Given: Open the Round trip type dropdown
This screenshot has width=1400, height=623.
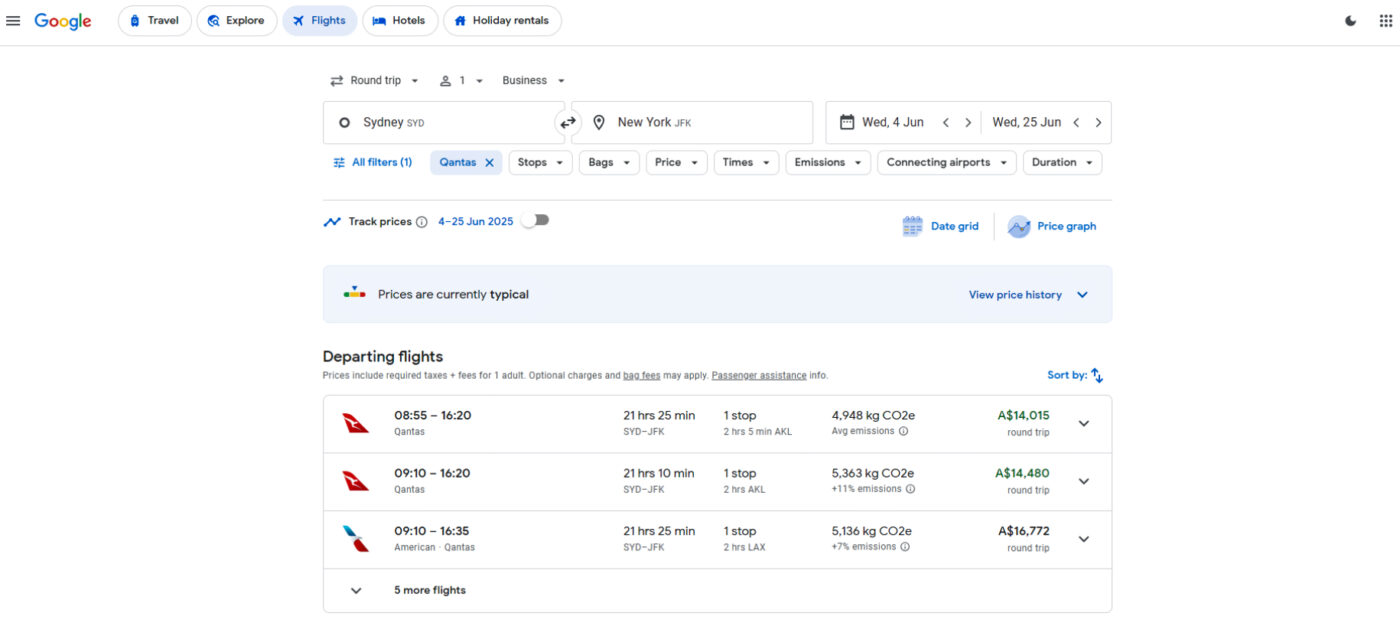Looking at the screenshot, I should [x=375, y=81].
